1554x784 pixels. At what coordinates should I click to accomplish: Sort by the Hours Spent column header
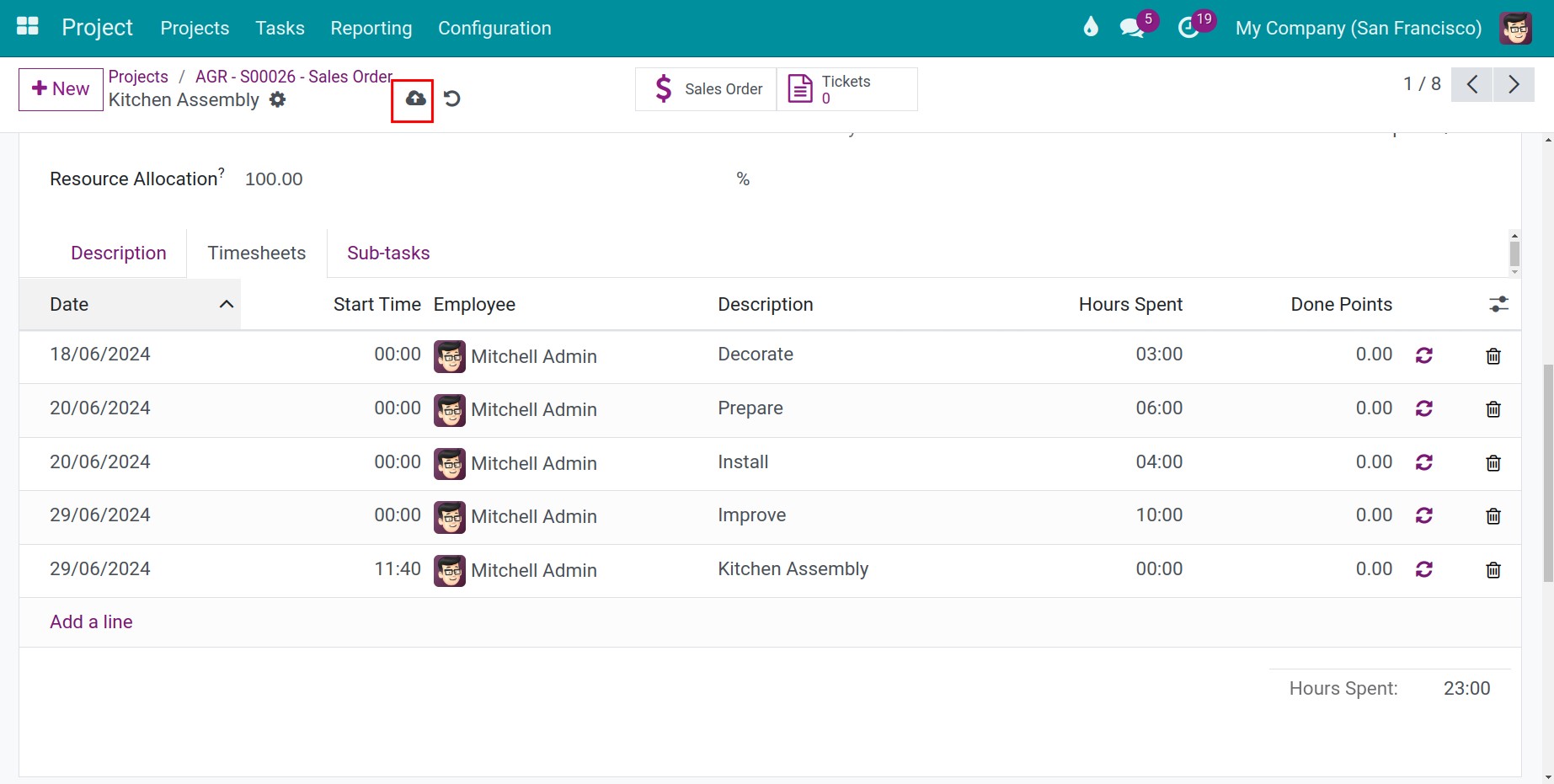click(x=1130, y=304)
